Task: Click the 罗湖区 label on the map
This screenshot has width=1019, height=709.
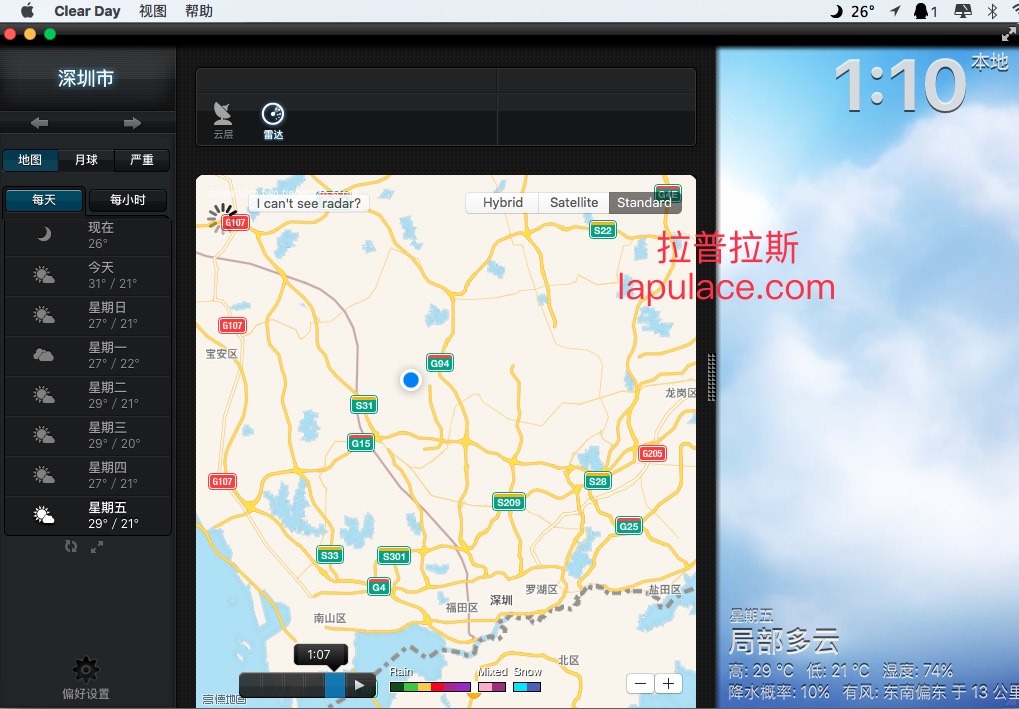Action: [541, 589]
